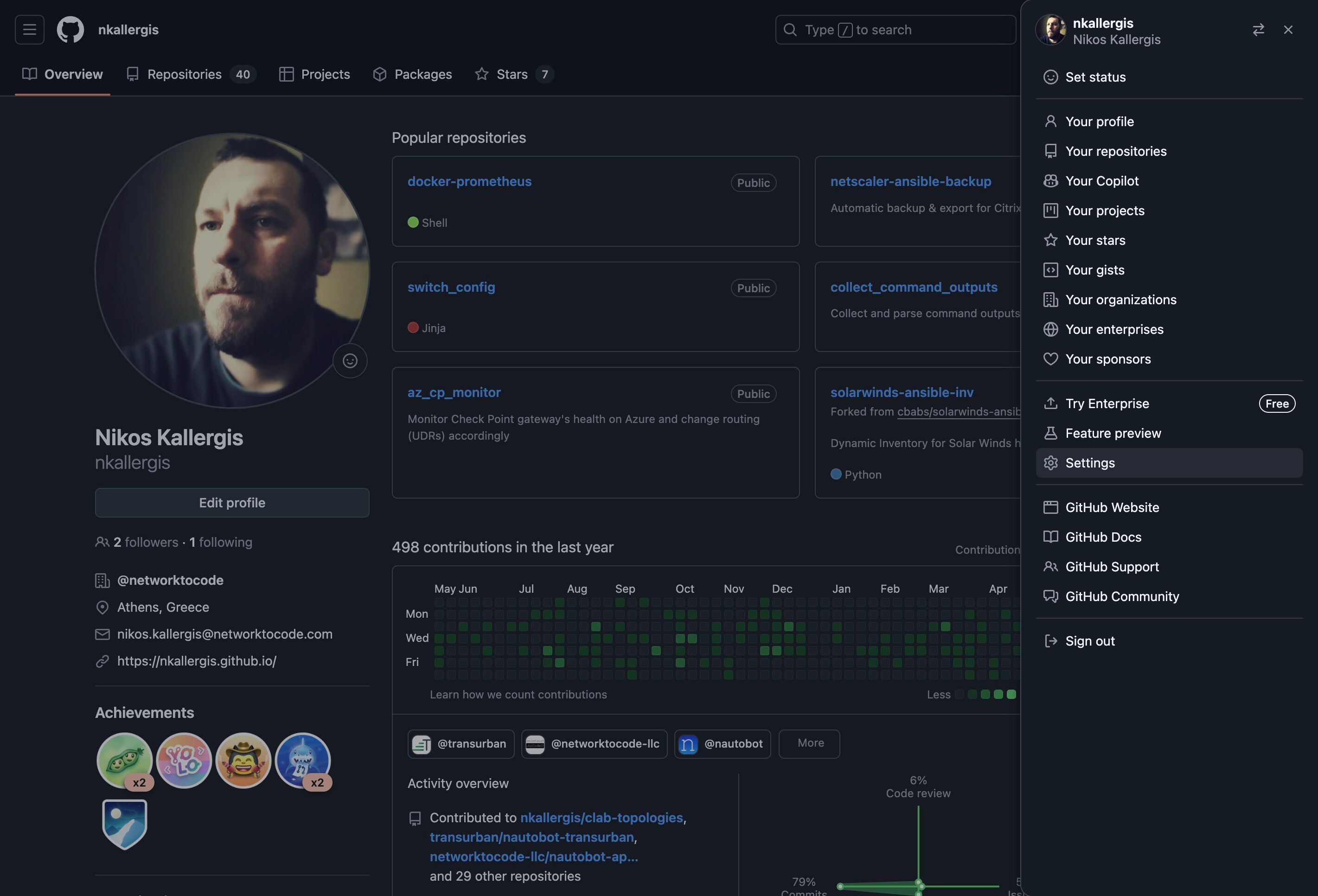1318x896 pixels.
Task: Filter activity by @networktocode-llc organization
Action: [594, 743]
